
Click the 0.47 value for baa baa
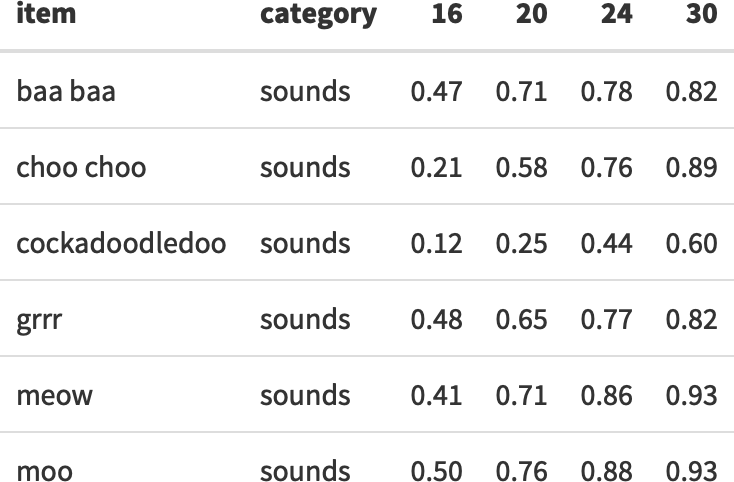click(x=436, y=92)
